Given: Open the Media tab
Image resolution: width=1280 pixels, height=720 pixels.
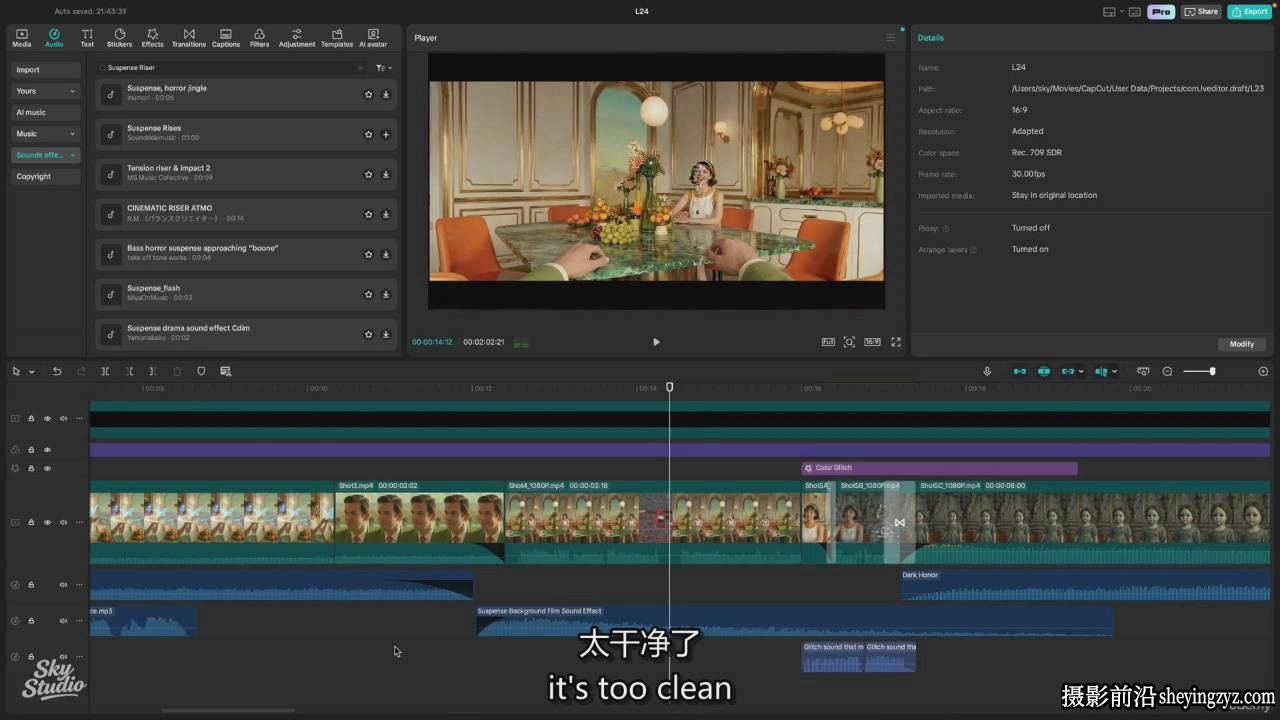Looking at the screenshot, I should pyautogui.click(x=21, y=38).
